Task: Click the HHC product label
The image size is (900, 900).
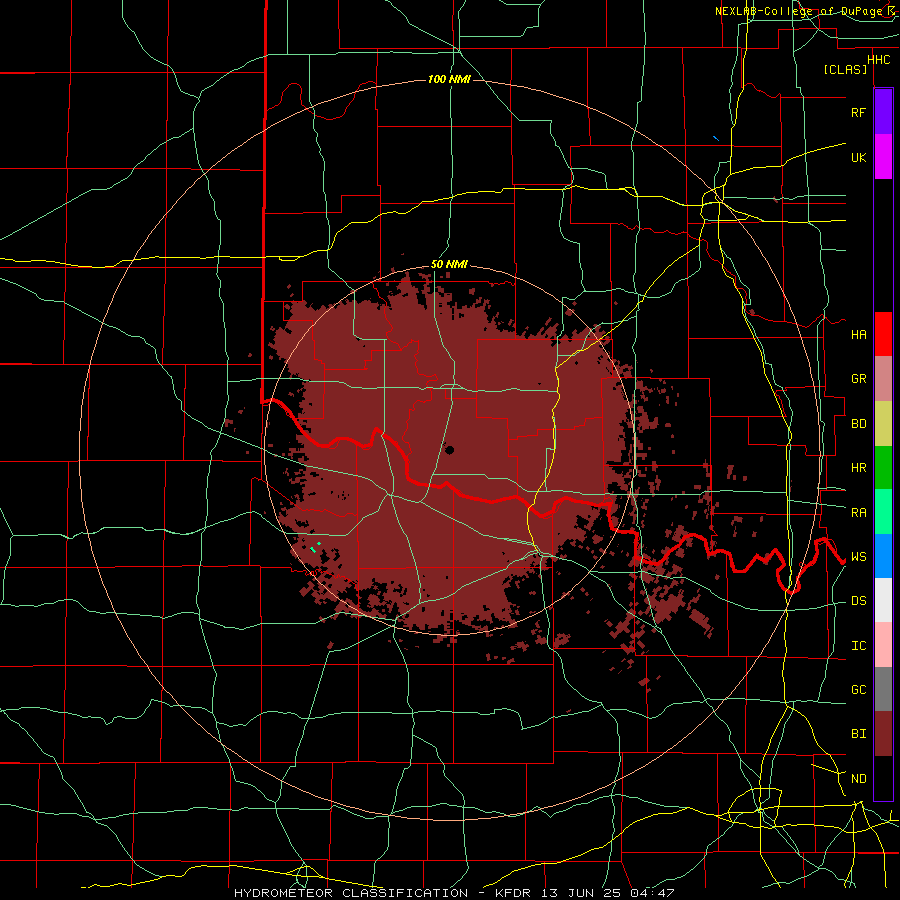Action: [878, 59]
